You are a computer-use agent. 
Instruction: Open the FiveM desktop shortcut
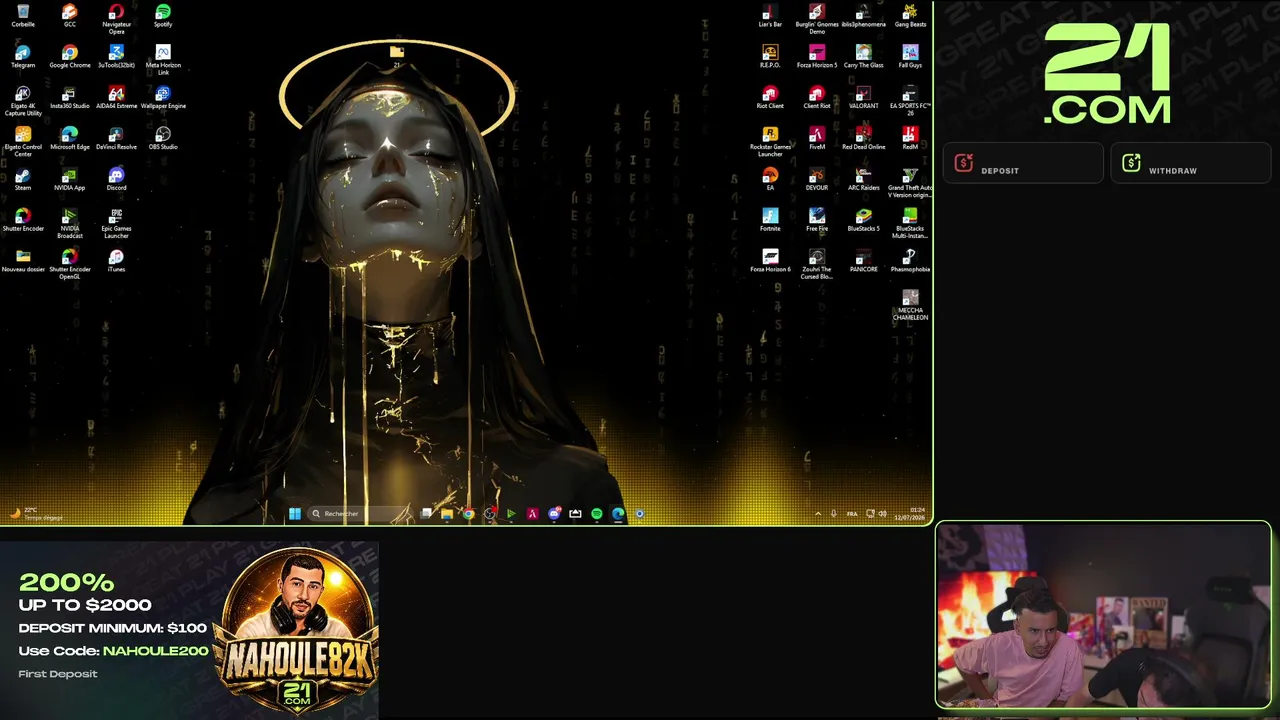click(x=817, y=139)
